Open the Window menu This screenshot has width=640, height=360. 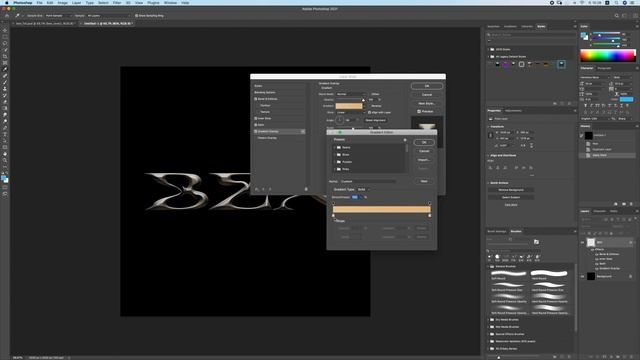pos(170,2)
